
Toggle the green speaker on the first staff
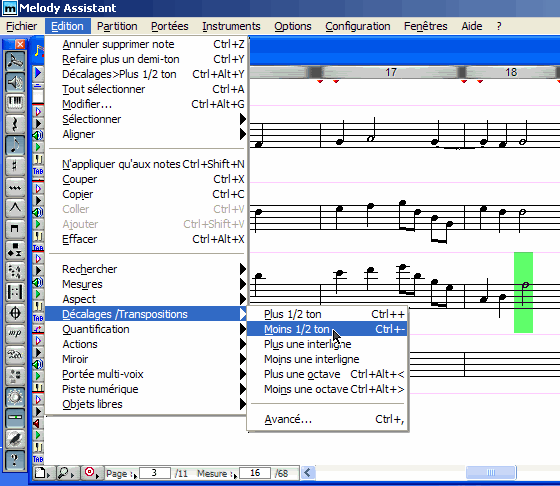38,135
